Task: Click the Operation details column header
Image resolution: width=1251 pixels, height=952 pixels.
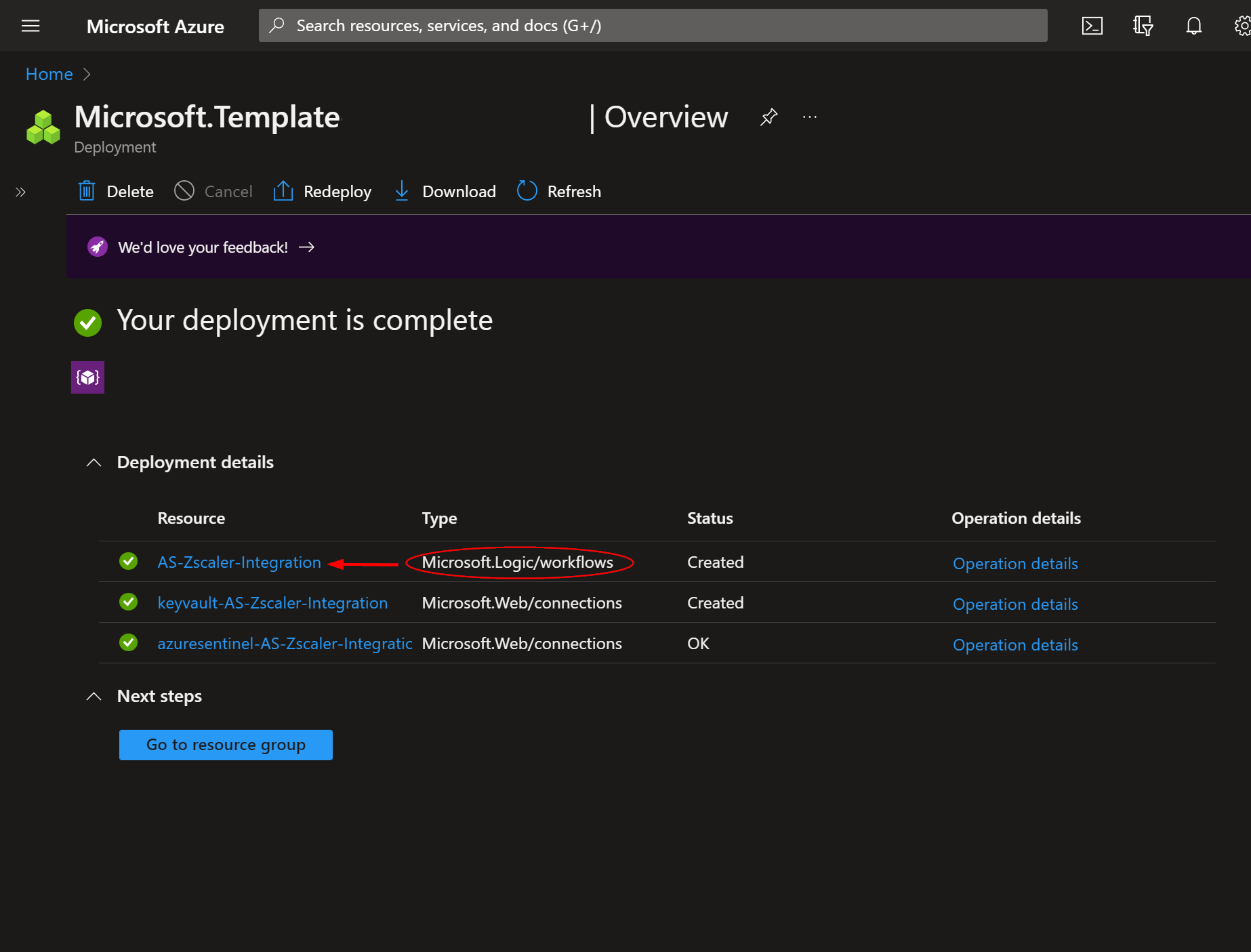Action: coord(1016,518)
